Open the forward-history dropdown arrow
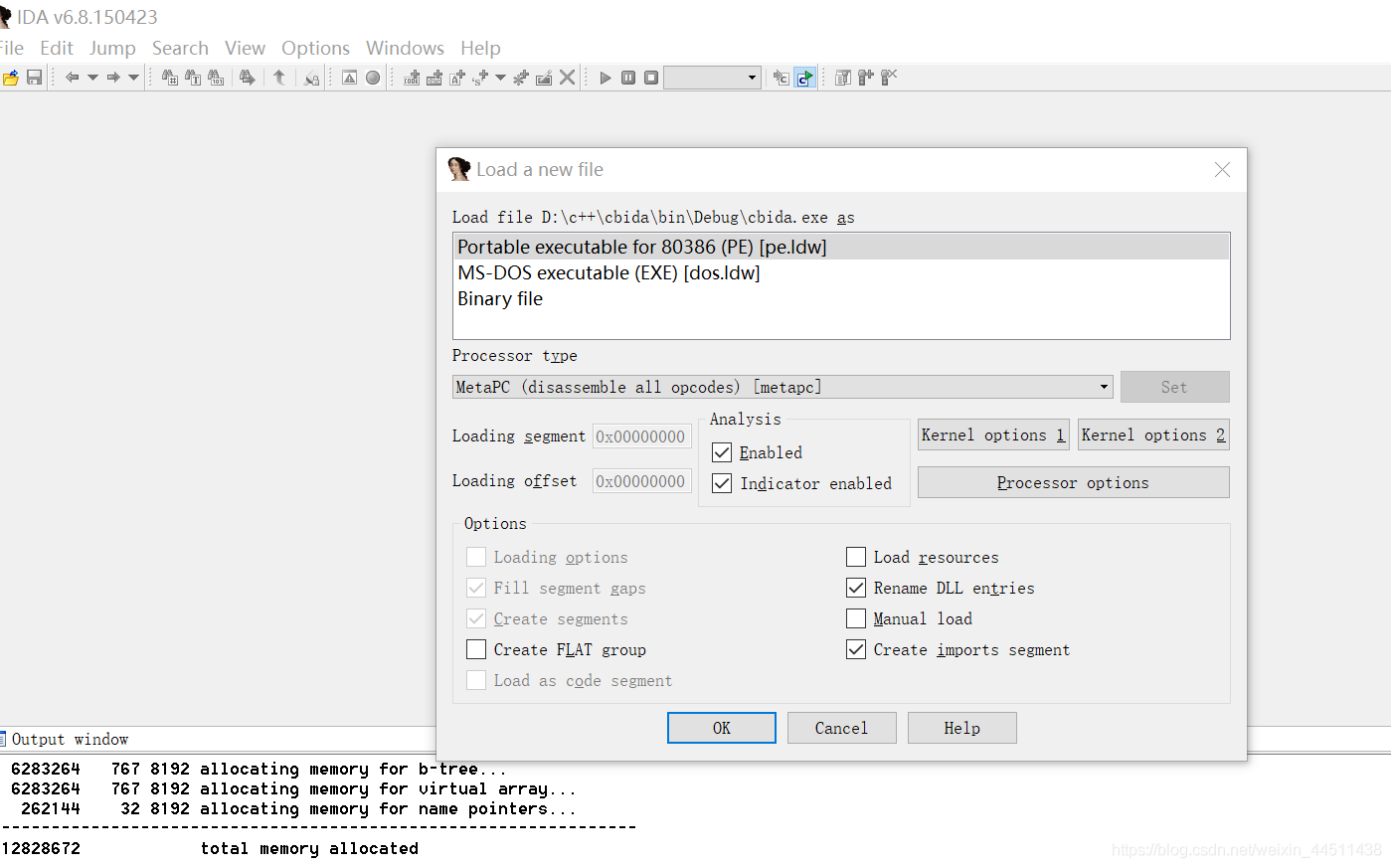This screenshot has width=1391, height=868. [134, 78]
